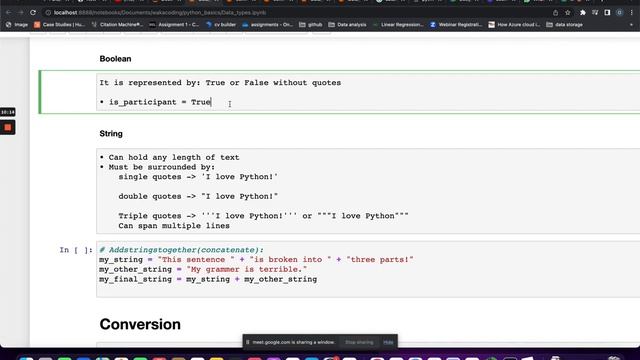Open the Linear Regression bookmark
Screen dimensions: 640x360
click(x=398, y=24)
